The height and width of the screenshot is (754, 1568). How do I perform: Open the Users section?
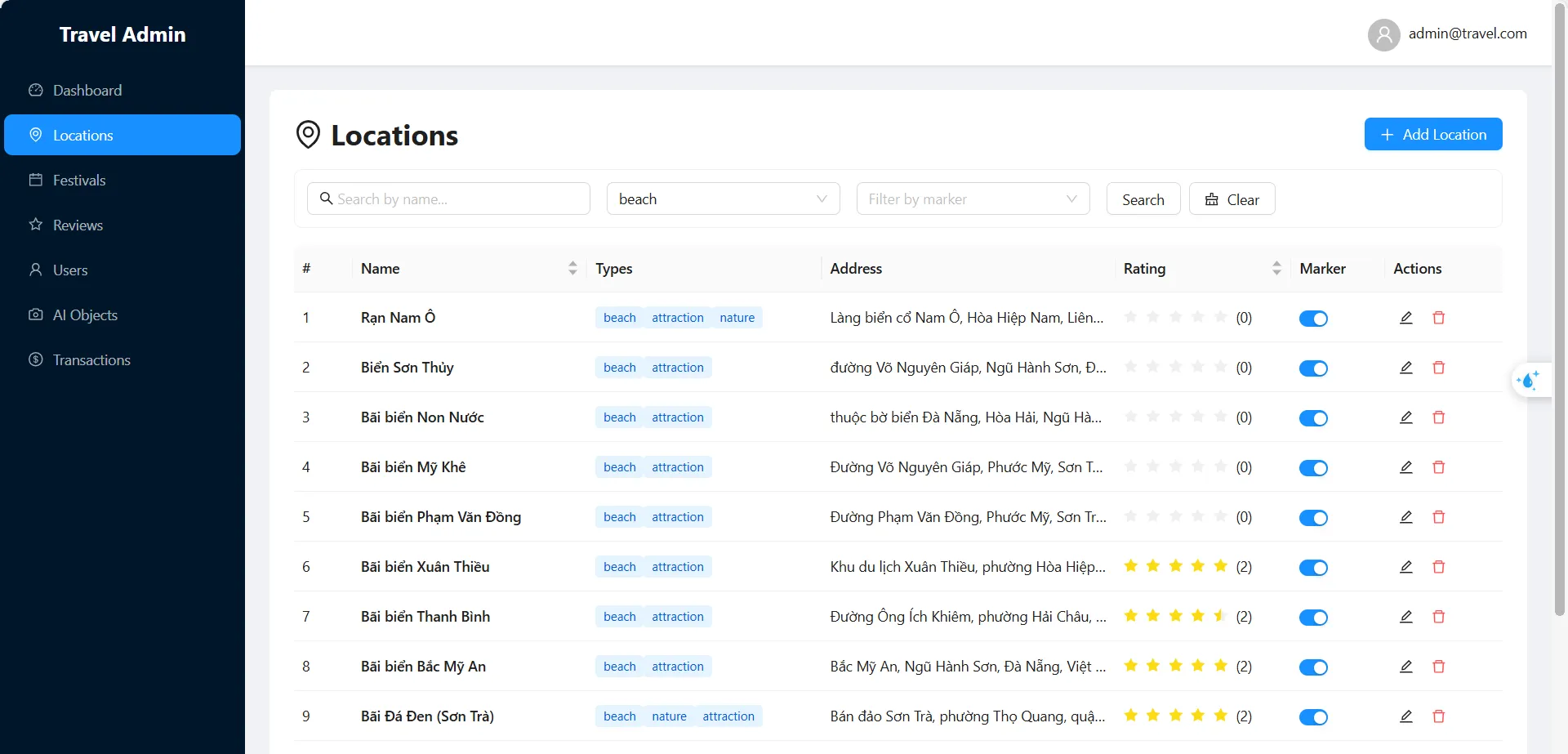pos(122,270)
